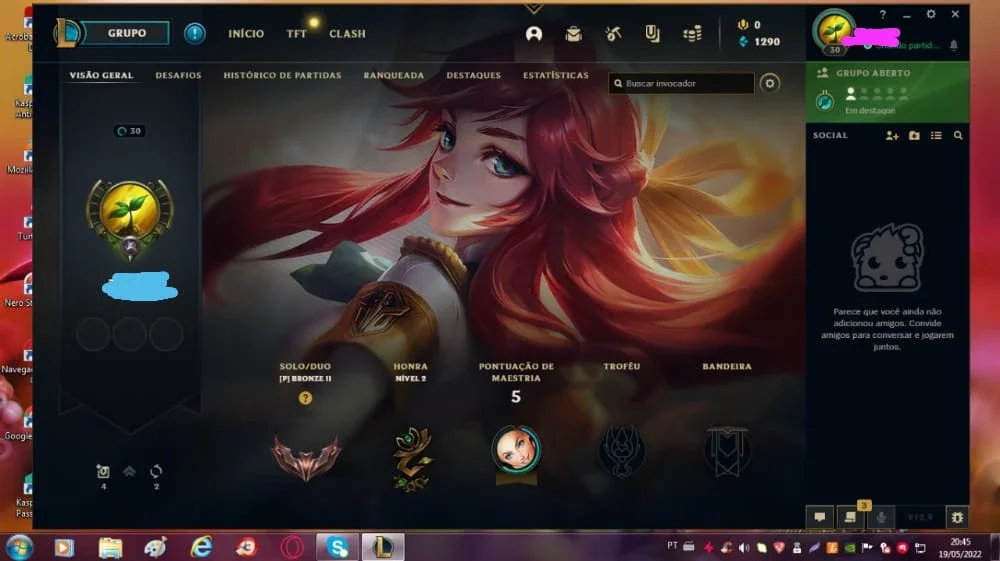Open HISTÓRICO DE PARTIDAS tab

[282, 75]
